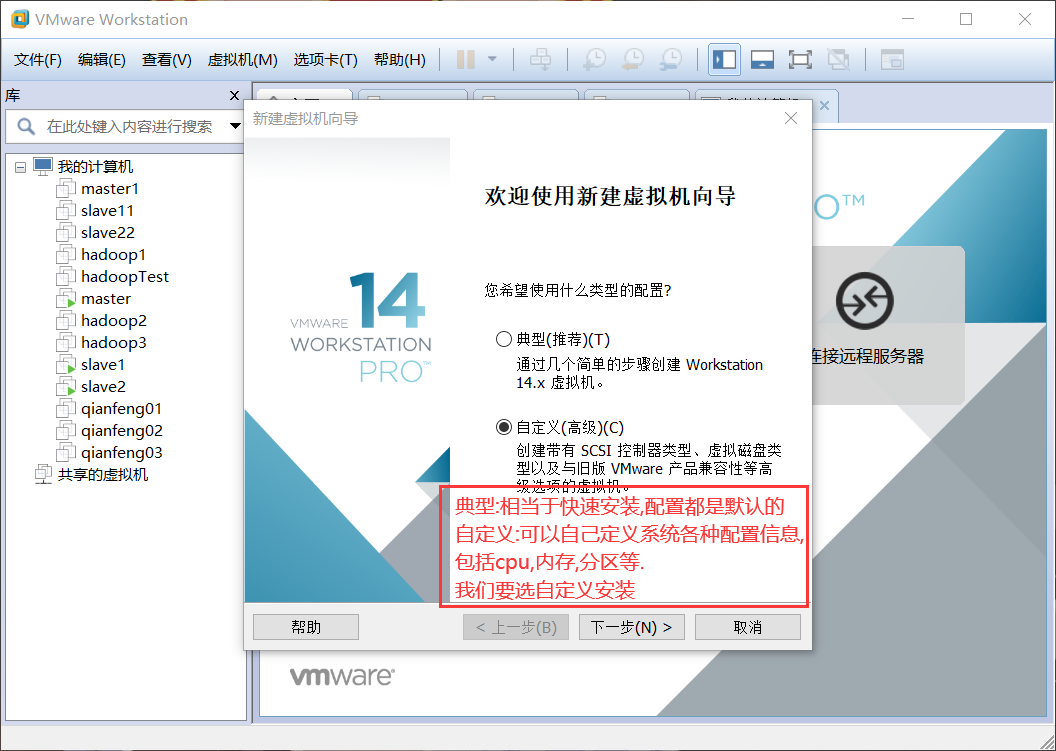The height and width of the screenshot is (751, 1056).
Task: Select 典型(推荐) configuration radio button
Action: pyautogui.click(x=504, y=339)
